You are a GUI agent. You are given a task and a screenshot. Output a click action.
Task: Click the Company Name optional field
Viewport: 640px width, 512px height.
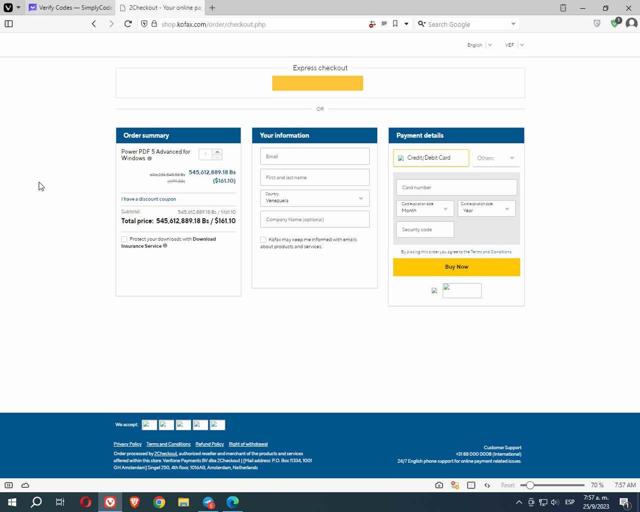click(x=315, y=219)
